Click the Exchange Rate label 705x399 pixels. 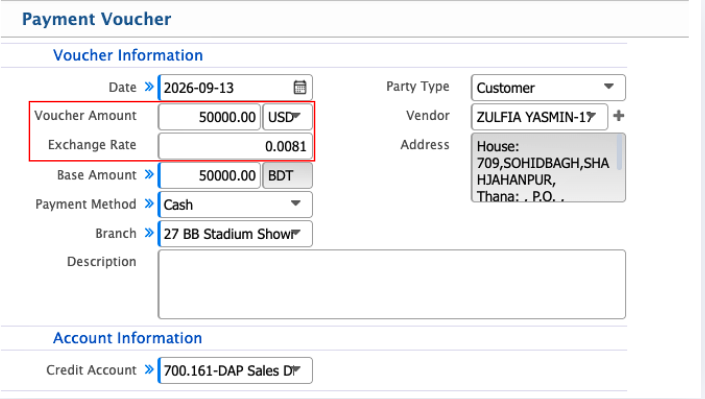point(92,145)
